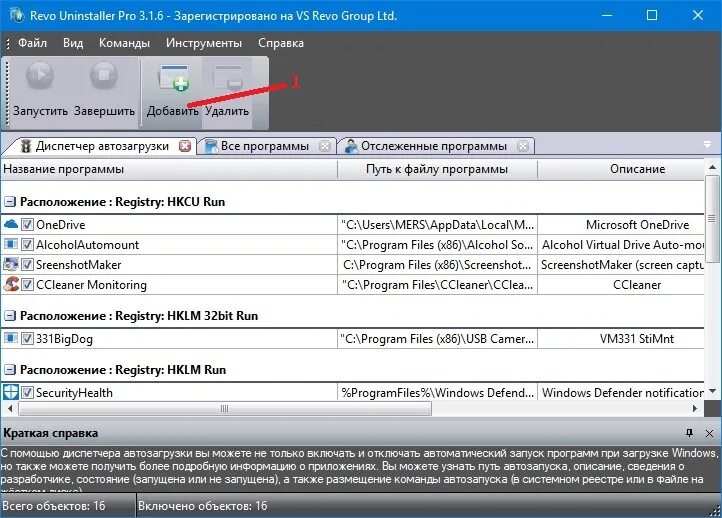Image resolution: width=722 pixels, height=518 pixels.
Task: Switch to Диспетчер автозагрузки tab
Action: (x=97, y=146)
